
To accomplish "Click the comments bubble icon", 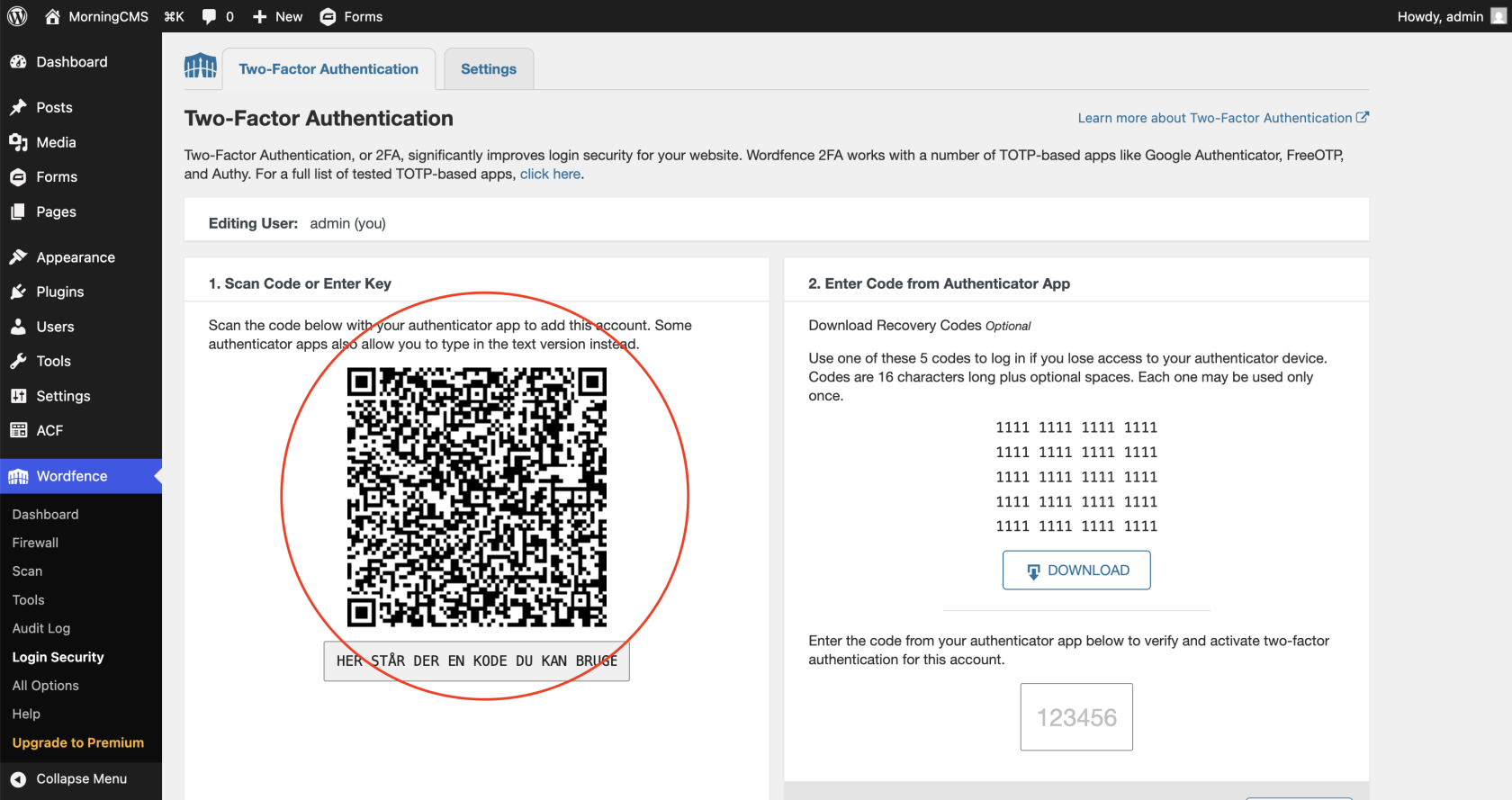I will (210, 16).
